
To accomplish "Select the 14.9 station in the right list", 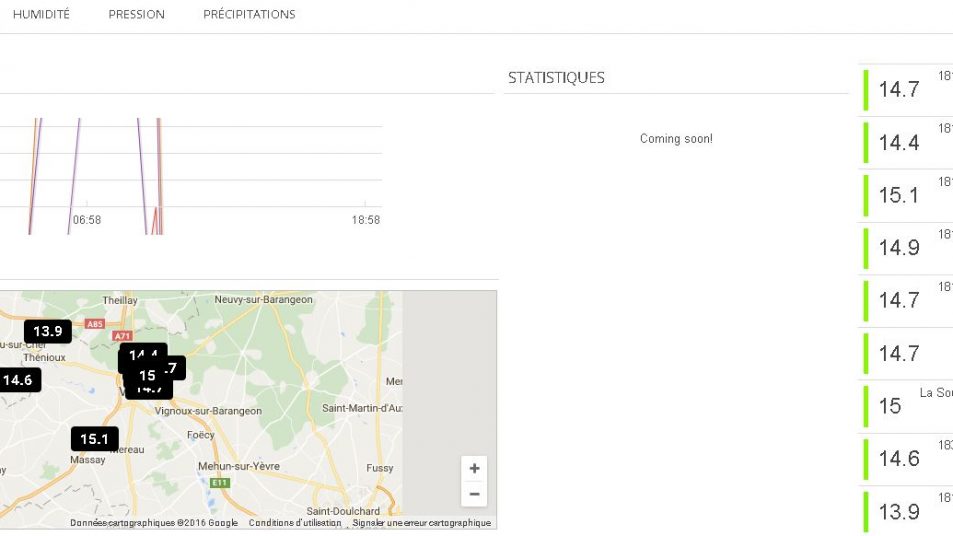I will [x=898, y=248].
